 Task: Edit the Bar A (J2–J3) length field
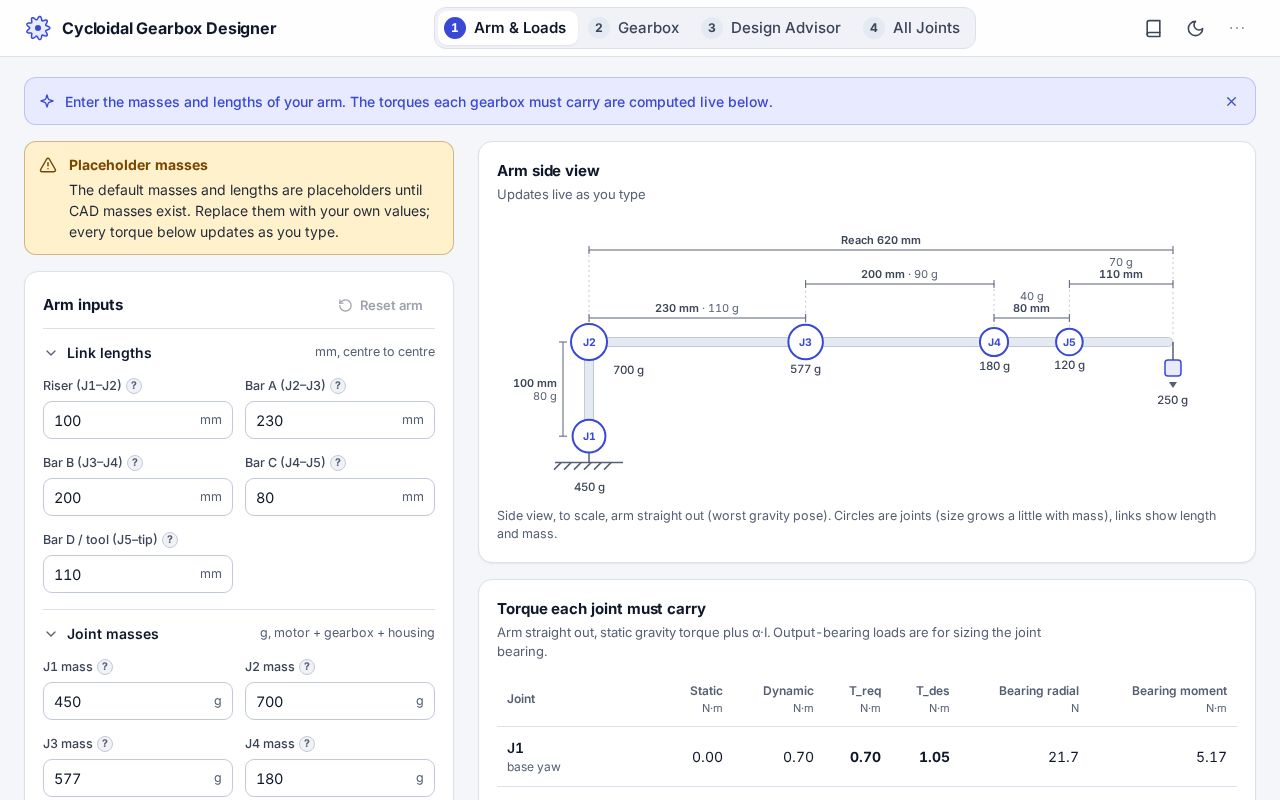pos(340,420)
